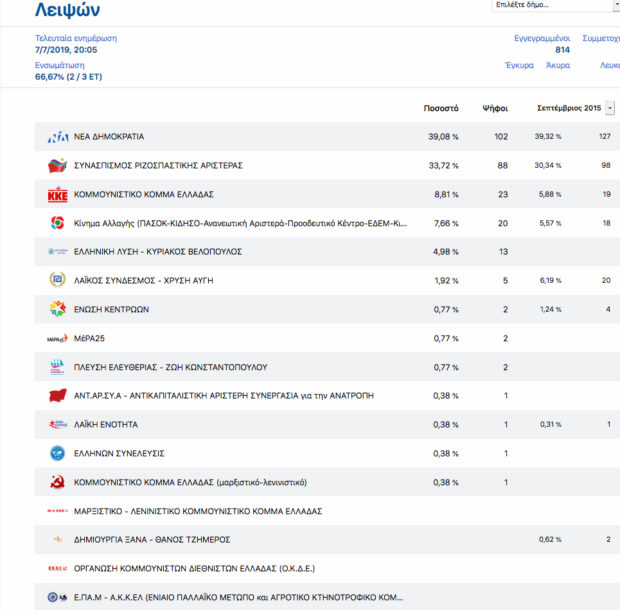Click the Εγγεγραμμένοι label
Viewport: 620px width, 610px height.
[x=542, y=38]
